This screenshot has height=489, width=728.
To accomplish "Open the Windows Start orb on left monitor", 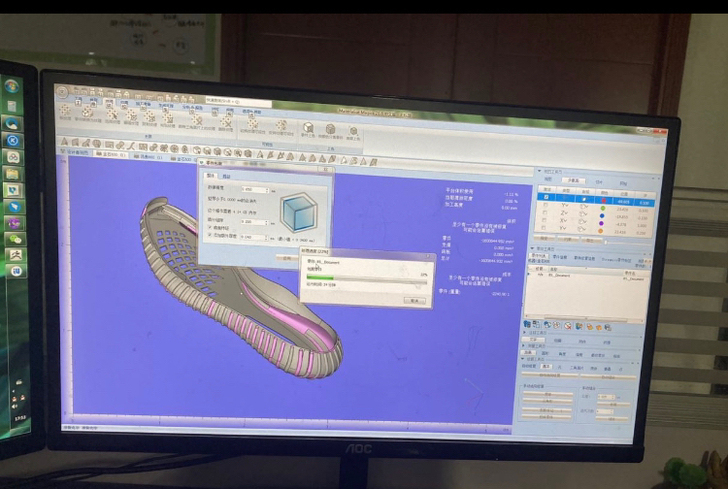I will pyautogui.click(x=12, y=86).
